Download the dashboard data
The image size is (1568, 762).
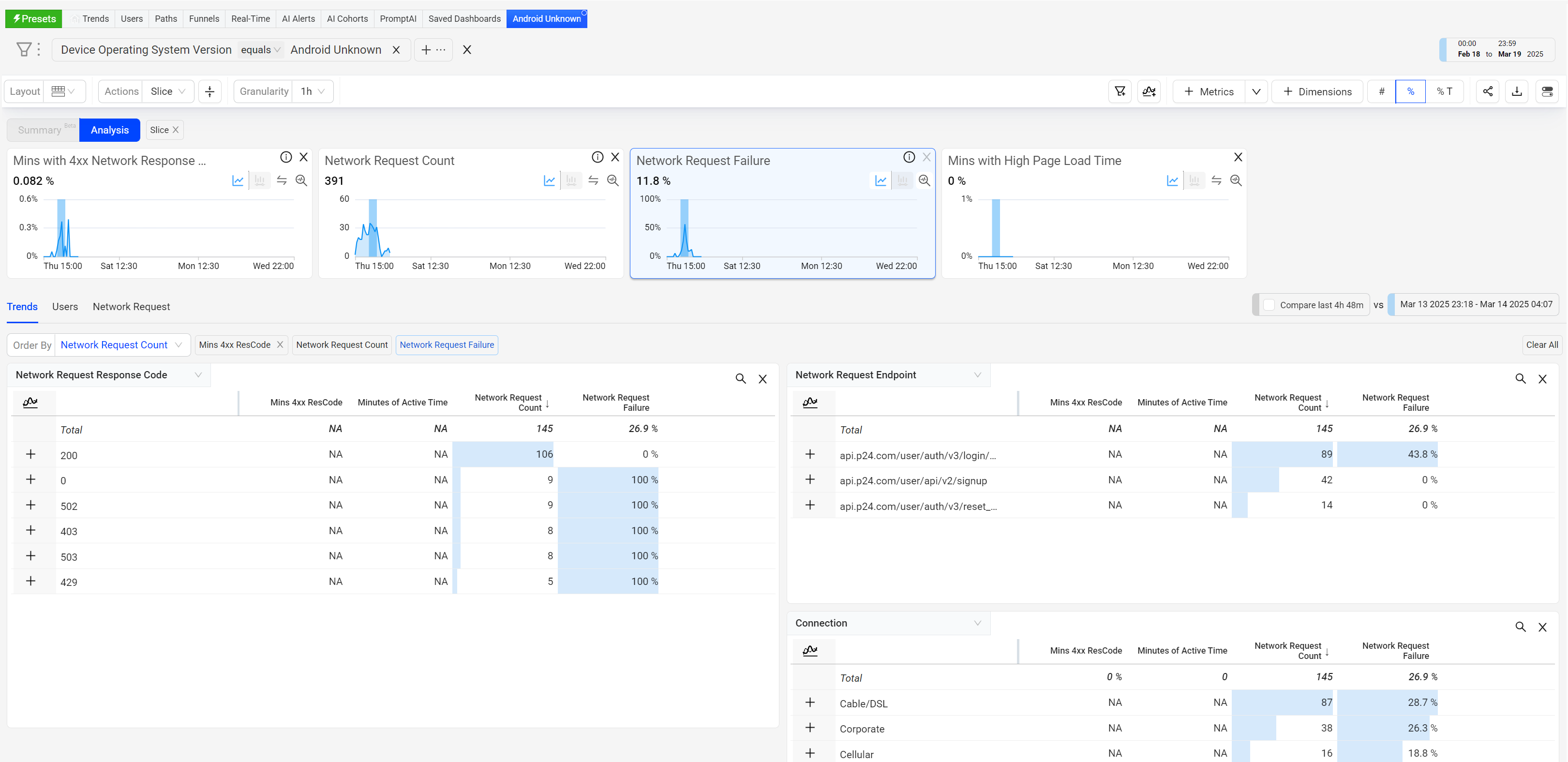point(1517,91)
